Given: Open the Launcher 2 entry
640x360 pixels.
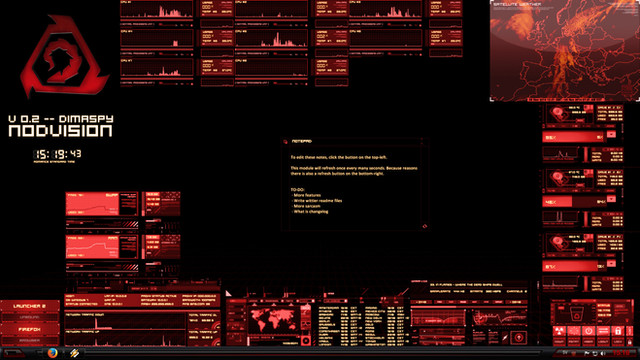Looking at the screenshot, I should click(x=29, y=306).
